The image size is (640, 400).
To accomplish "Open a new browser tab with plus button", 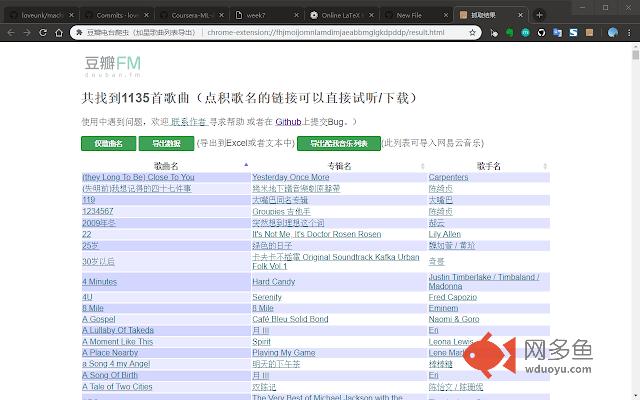I will (x=539, y=15).
